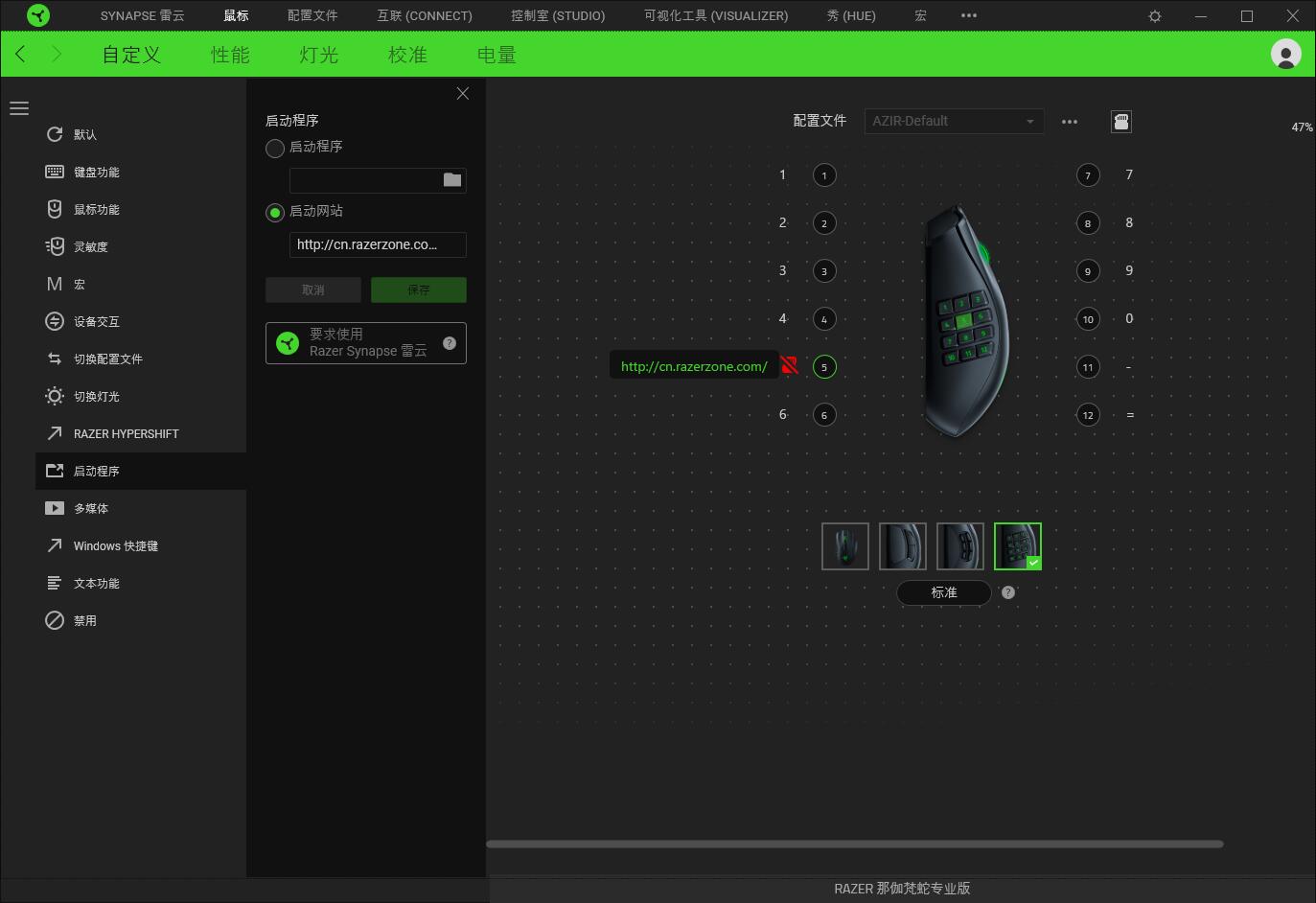The image size is (1316, 903).
Task: Click help icon next to 标准 button
Action: [x=1007, y=592]
